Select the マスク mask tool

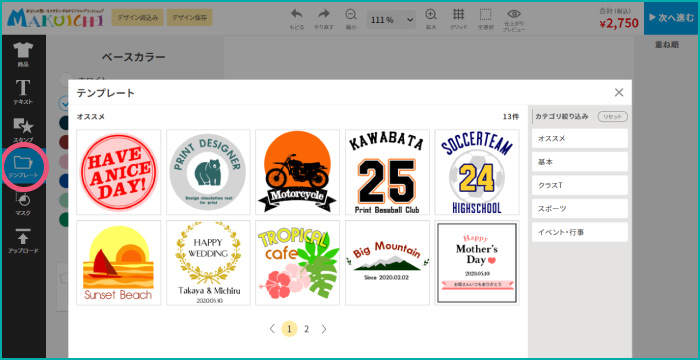[23, 204]
